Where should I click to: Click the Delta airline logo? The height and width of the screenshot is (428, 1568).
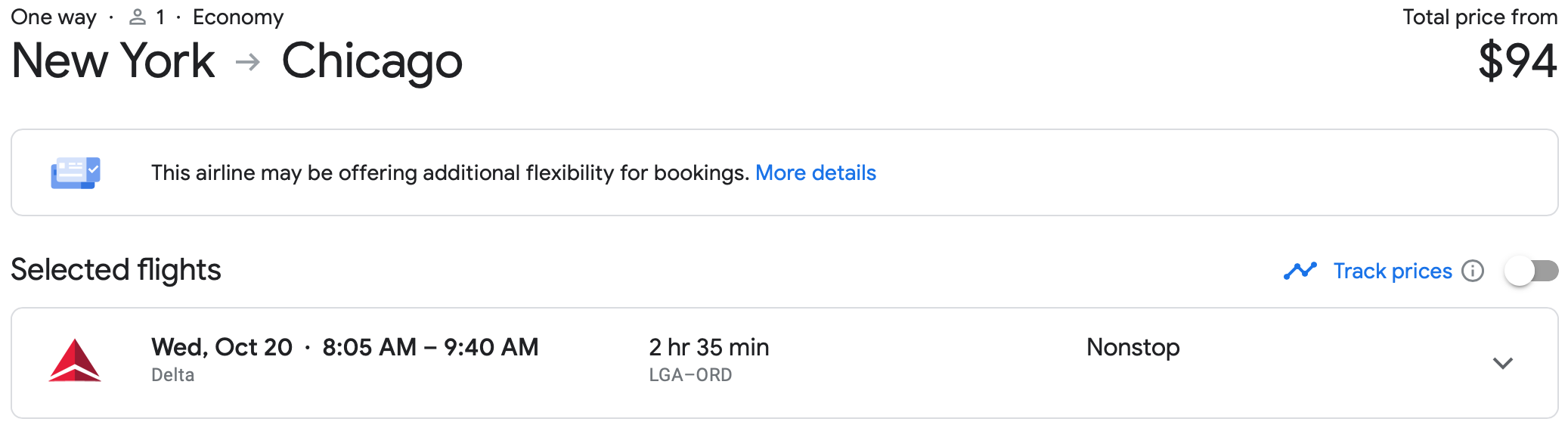75,361
